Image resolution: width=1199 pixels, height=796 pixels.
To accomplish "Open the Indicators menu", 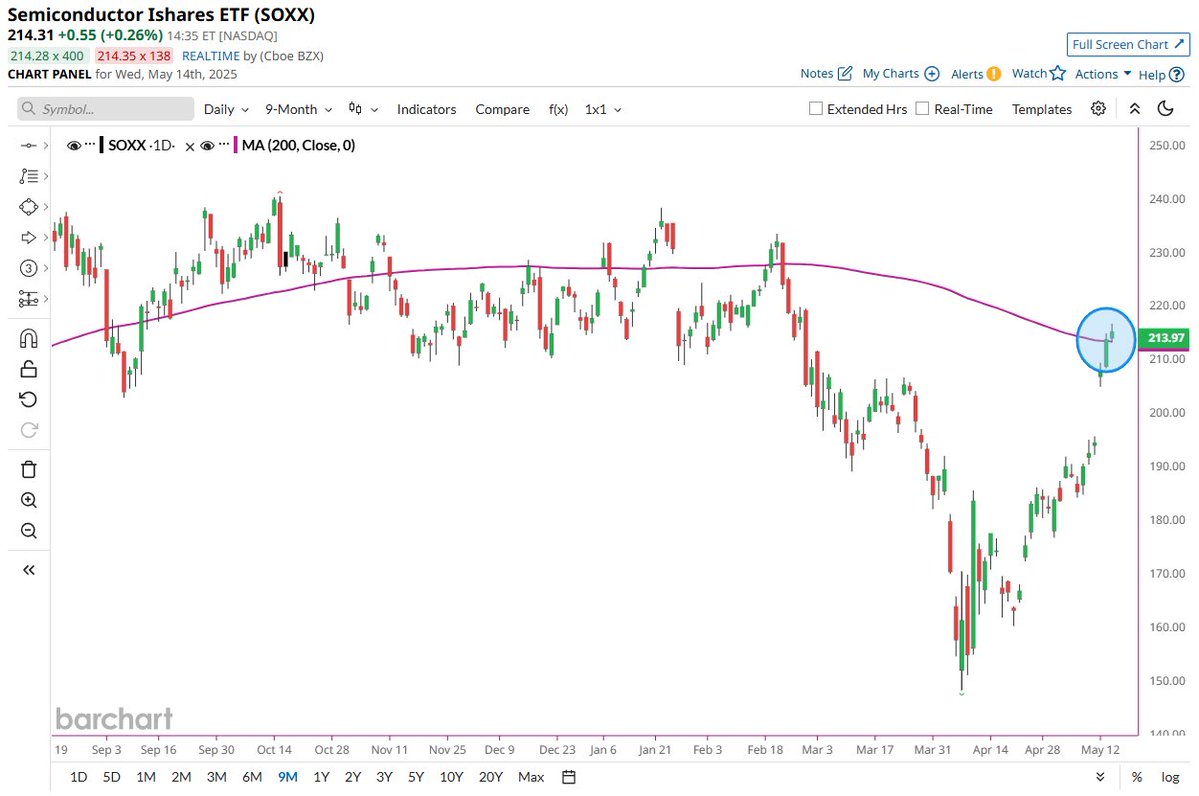I will pyautogui.click(x=426, y=109).
